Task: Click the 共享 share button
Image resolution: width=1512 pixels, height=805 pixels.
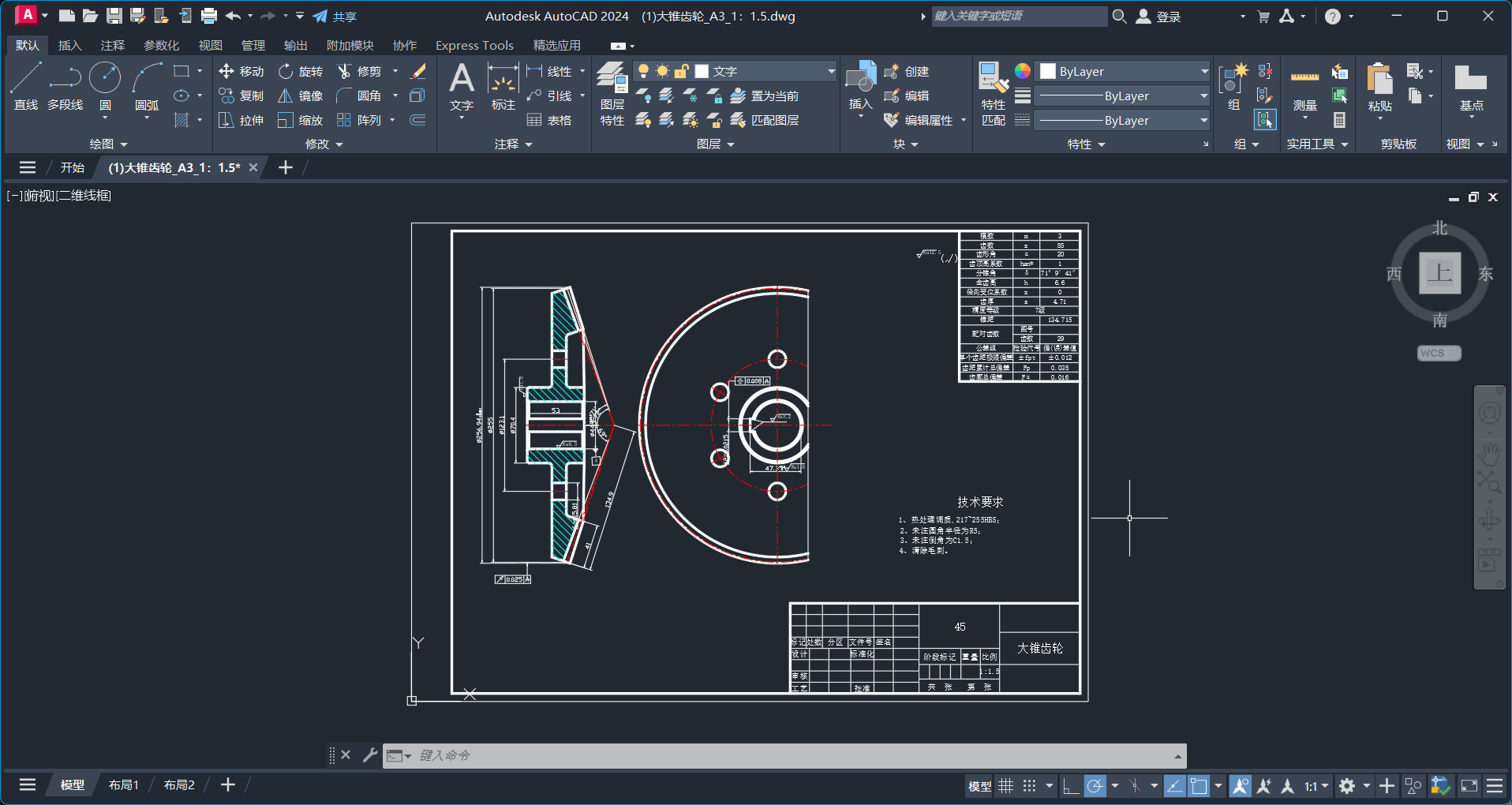Action: point(335,17)
